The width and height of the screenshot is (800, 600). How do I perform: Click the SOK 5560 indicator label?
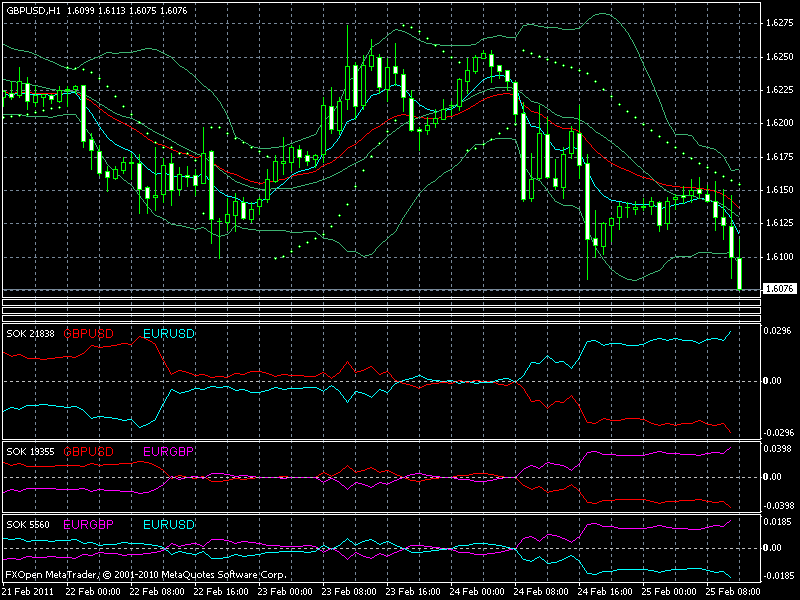[x=28, y=524]
